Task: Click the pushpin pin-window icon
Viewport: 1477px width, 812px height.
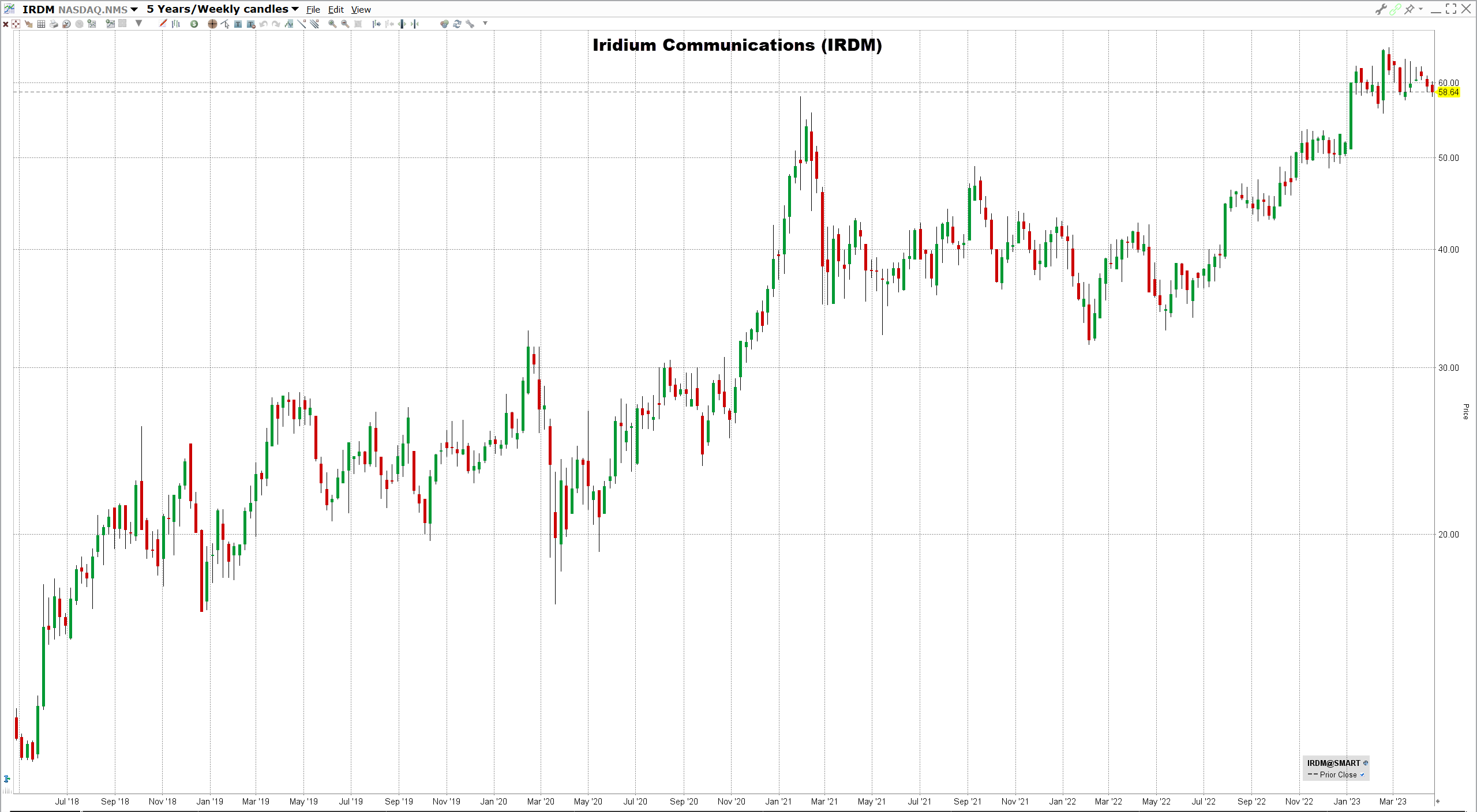Action: [x=1409, y=9]
